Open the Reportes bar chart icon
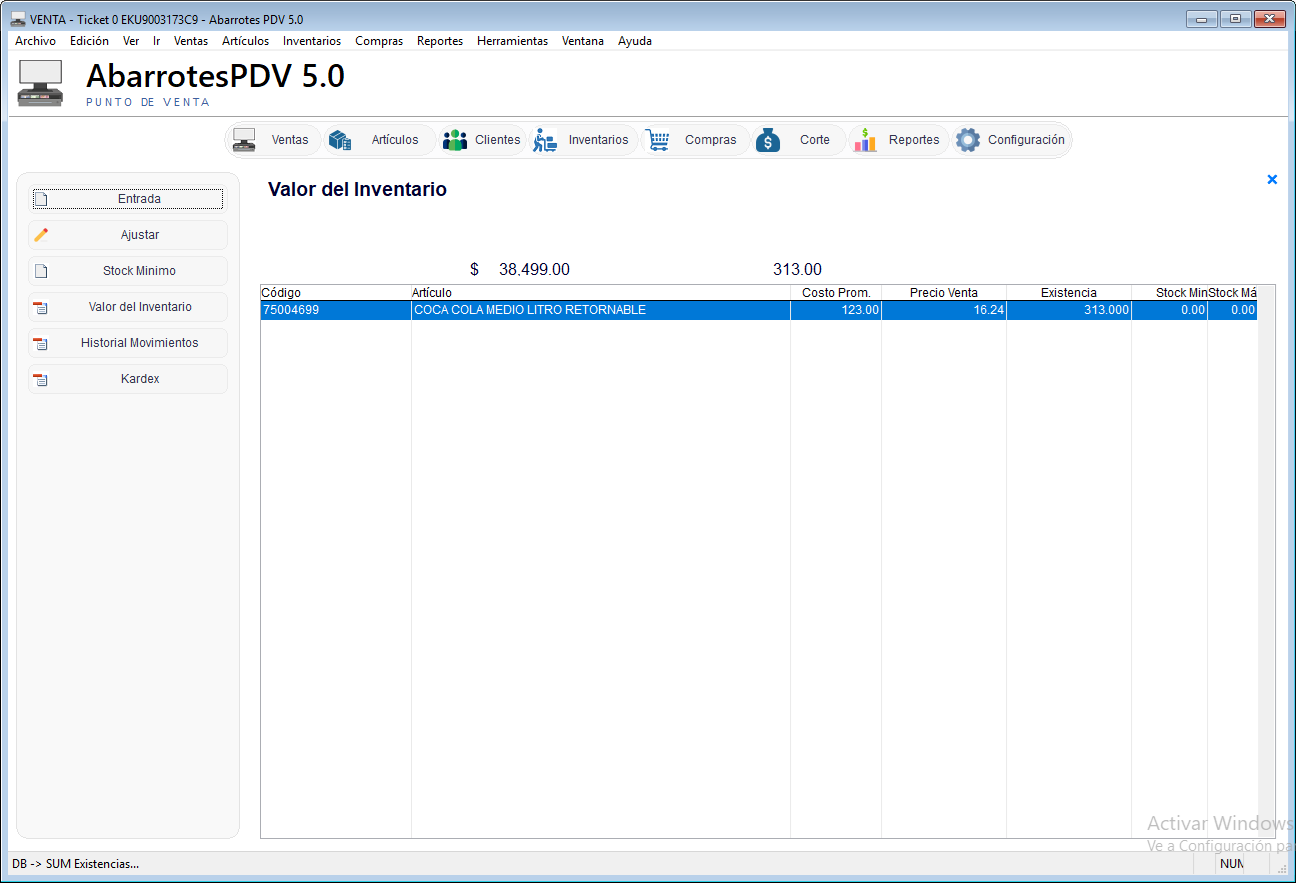1296x883 pixels. 865,140
